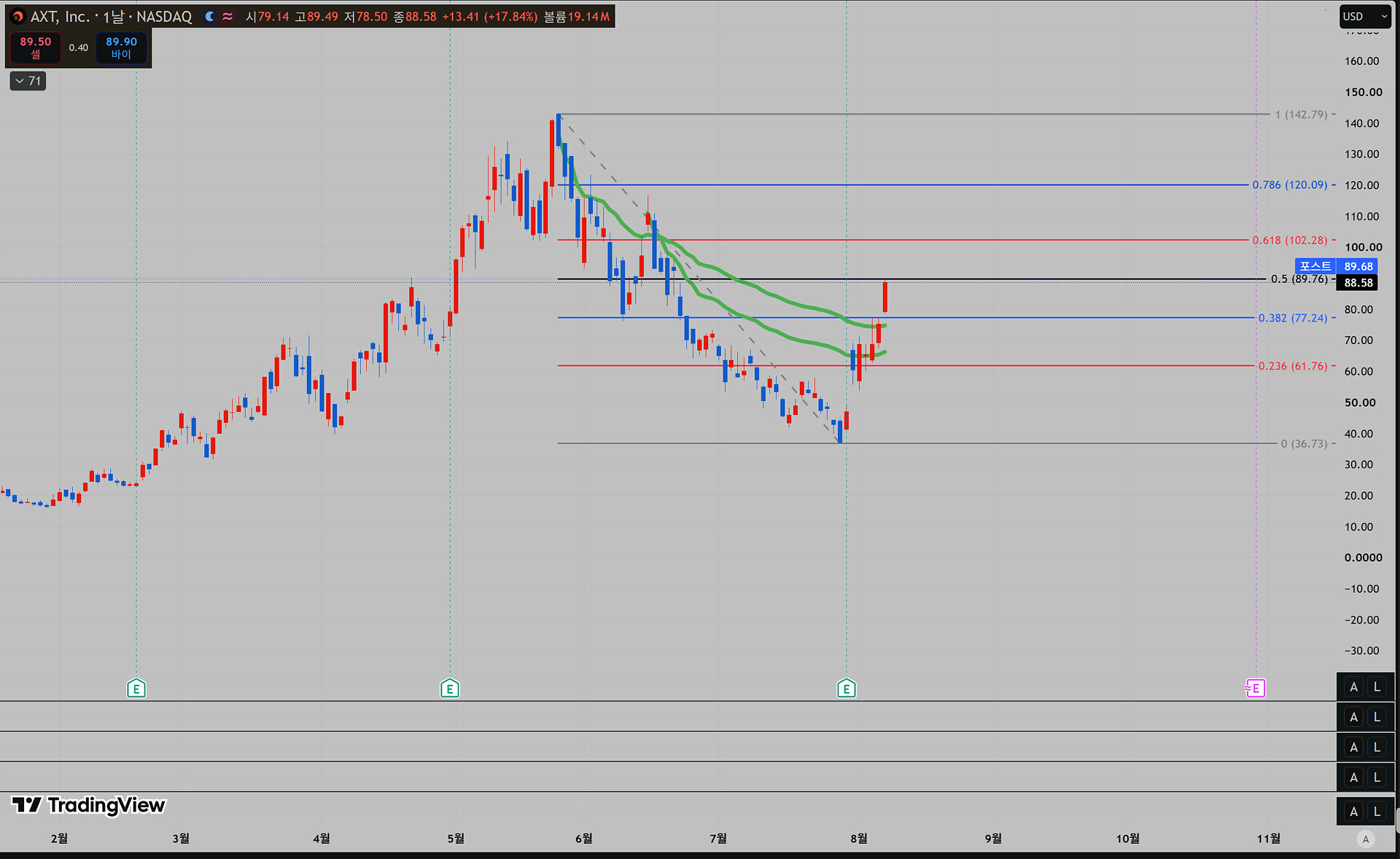
Task: Open the August earnings E marker
Action: [x=847, y=688]
